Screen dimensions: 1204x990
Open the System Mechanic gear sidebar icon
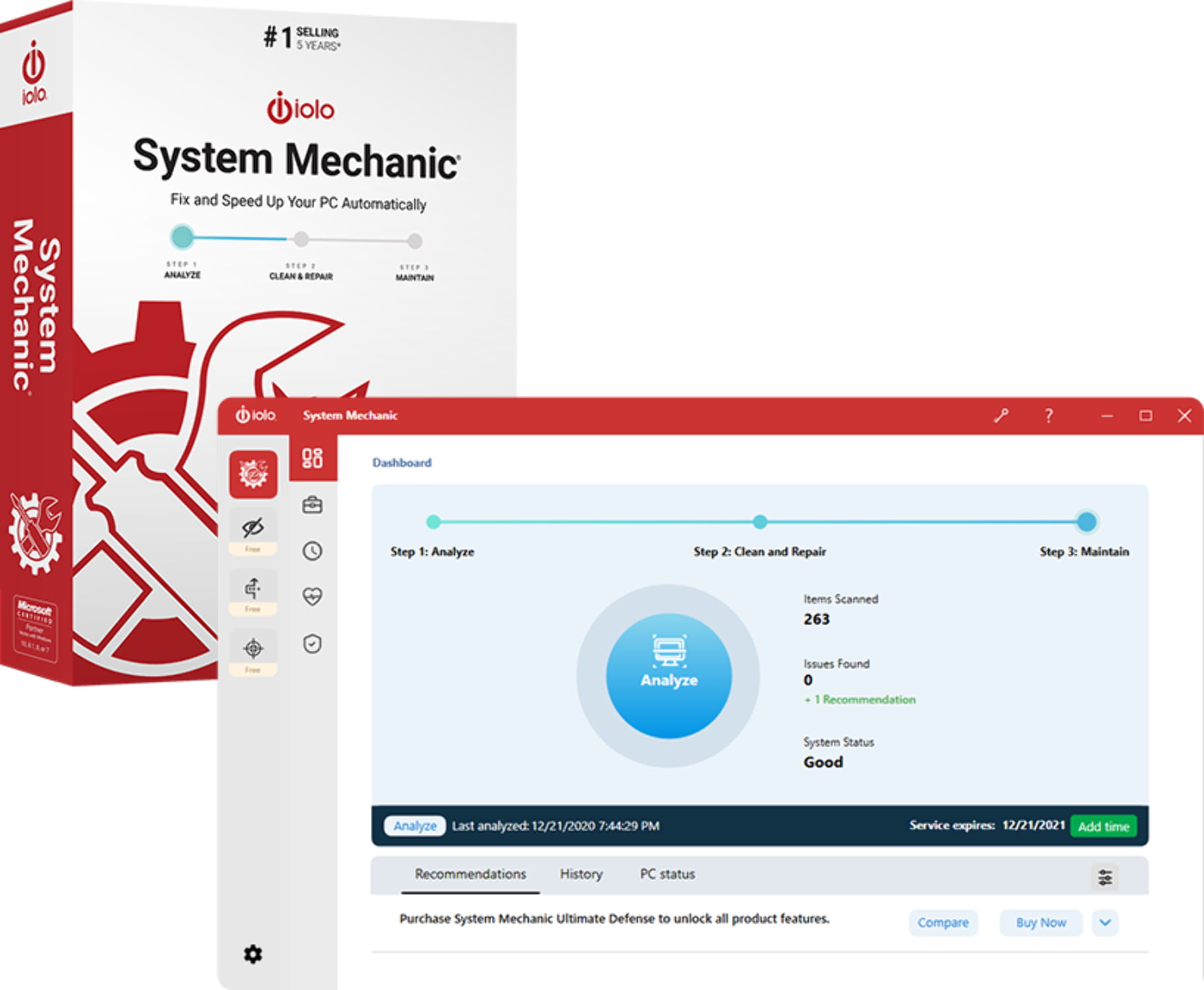[x=253, y=474]
